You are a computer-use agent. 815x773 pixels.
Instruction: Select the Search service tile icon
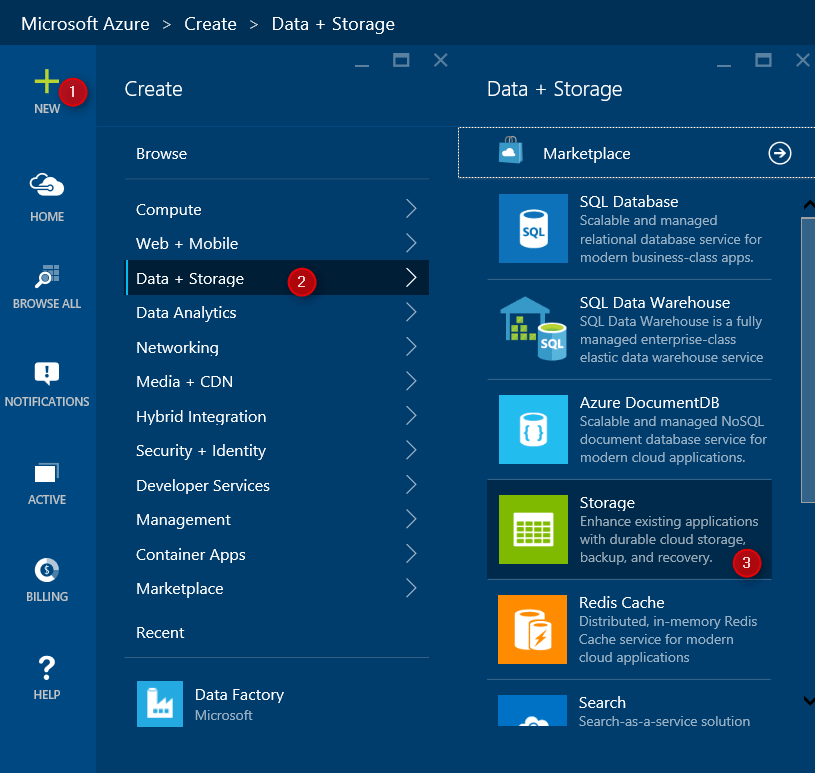point(532,710)
